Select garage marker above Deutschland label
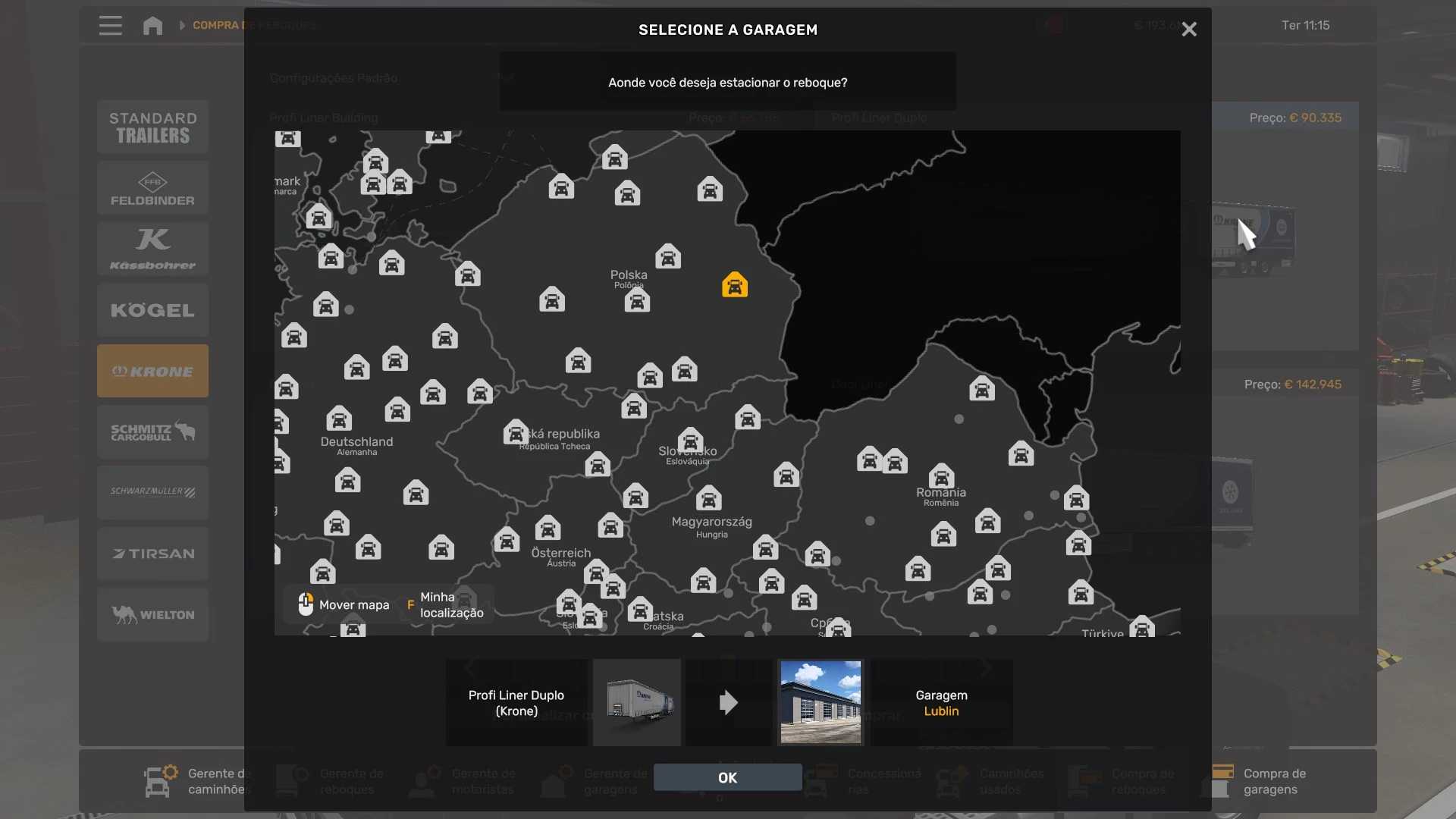 click(339, 418)
